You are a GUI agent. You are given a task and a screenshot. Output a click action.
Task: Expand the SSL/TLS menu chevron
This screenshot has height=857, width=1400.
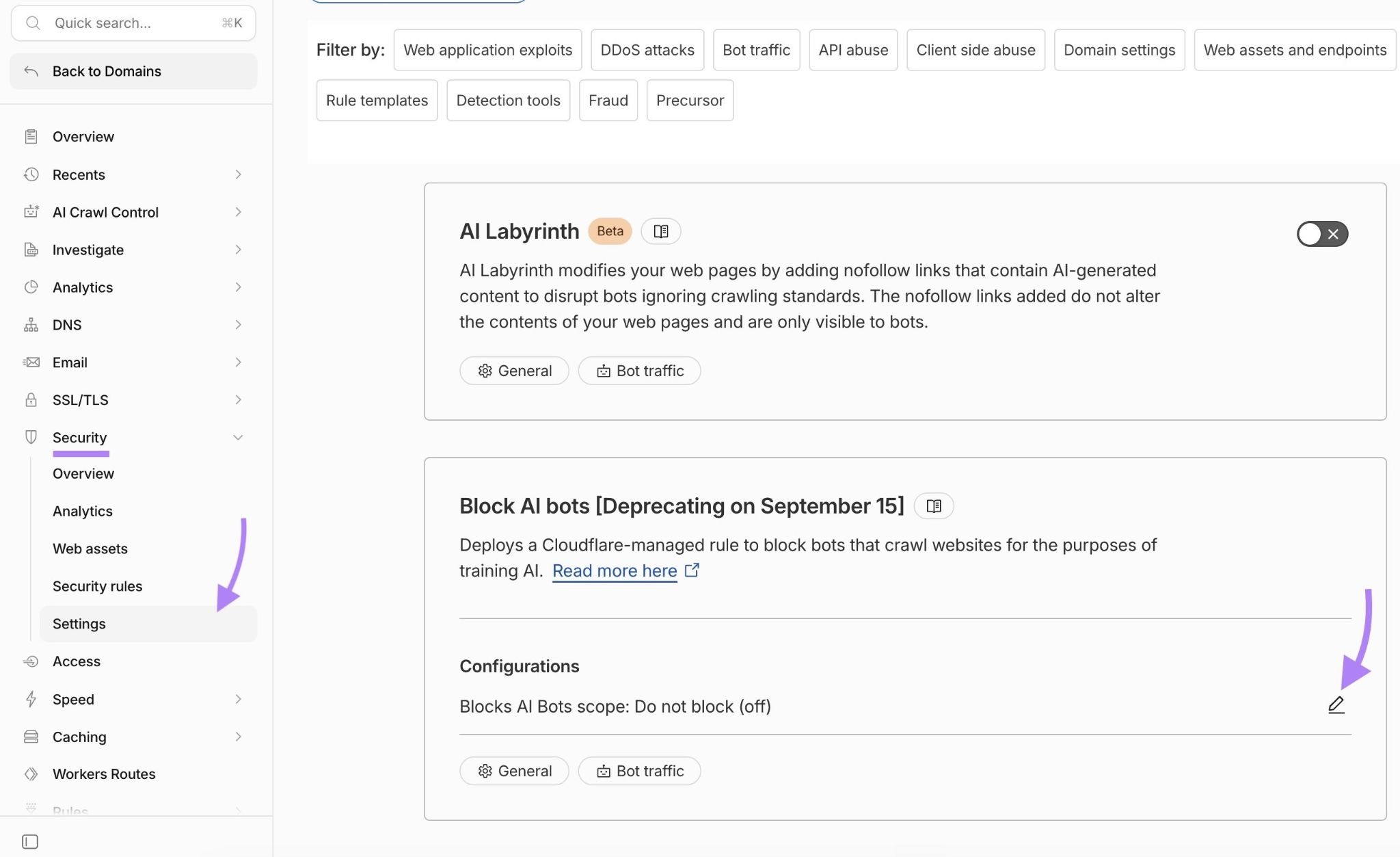coord(238,400)
